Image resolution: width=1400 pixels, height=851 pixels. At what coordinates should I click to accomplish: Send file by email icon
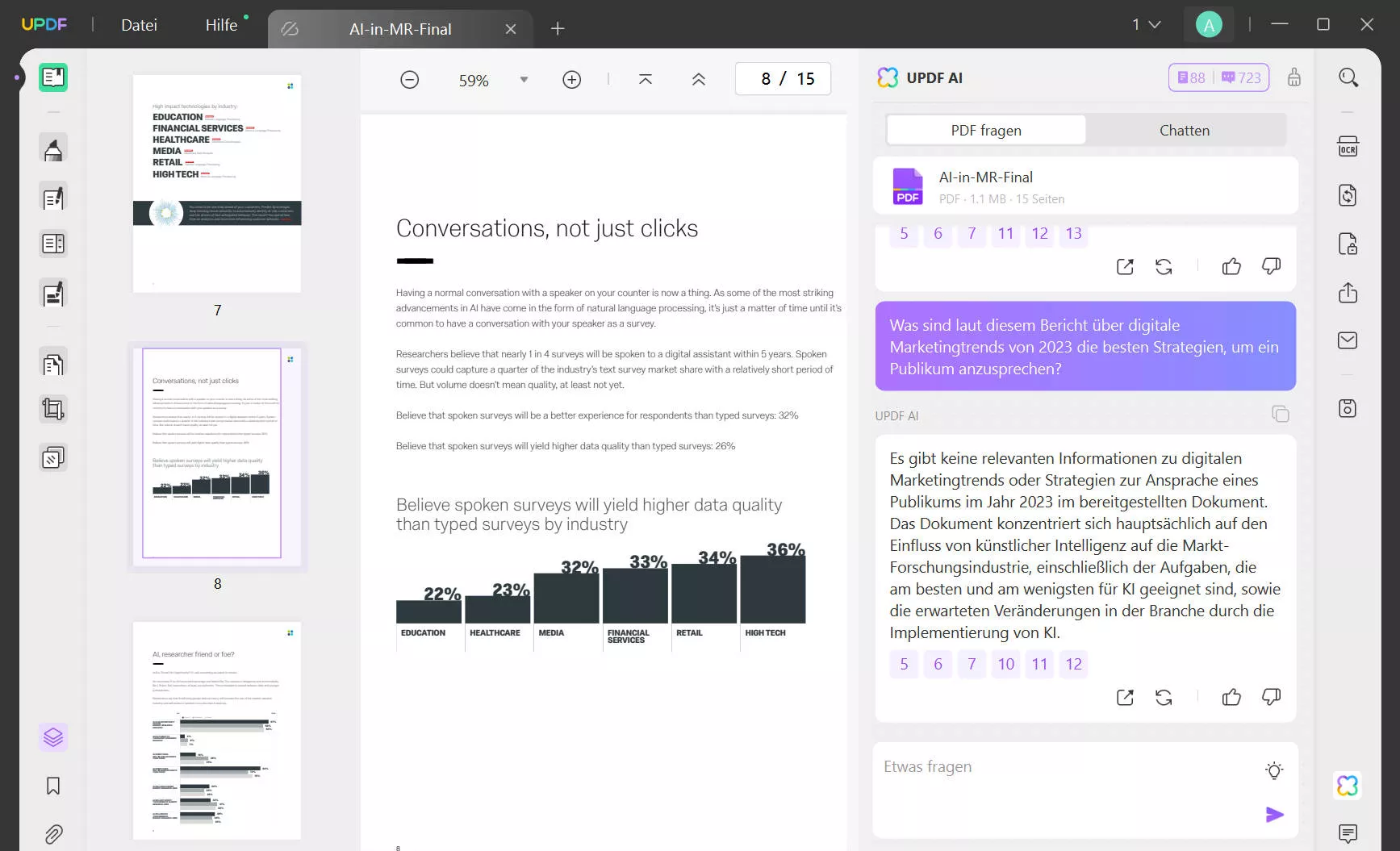coord(1348,340)
